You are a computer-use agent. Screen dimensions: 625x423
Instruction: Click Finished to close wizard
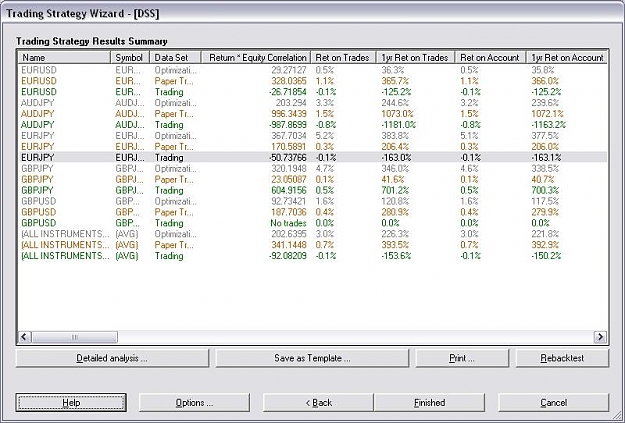(429, 402)
